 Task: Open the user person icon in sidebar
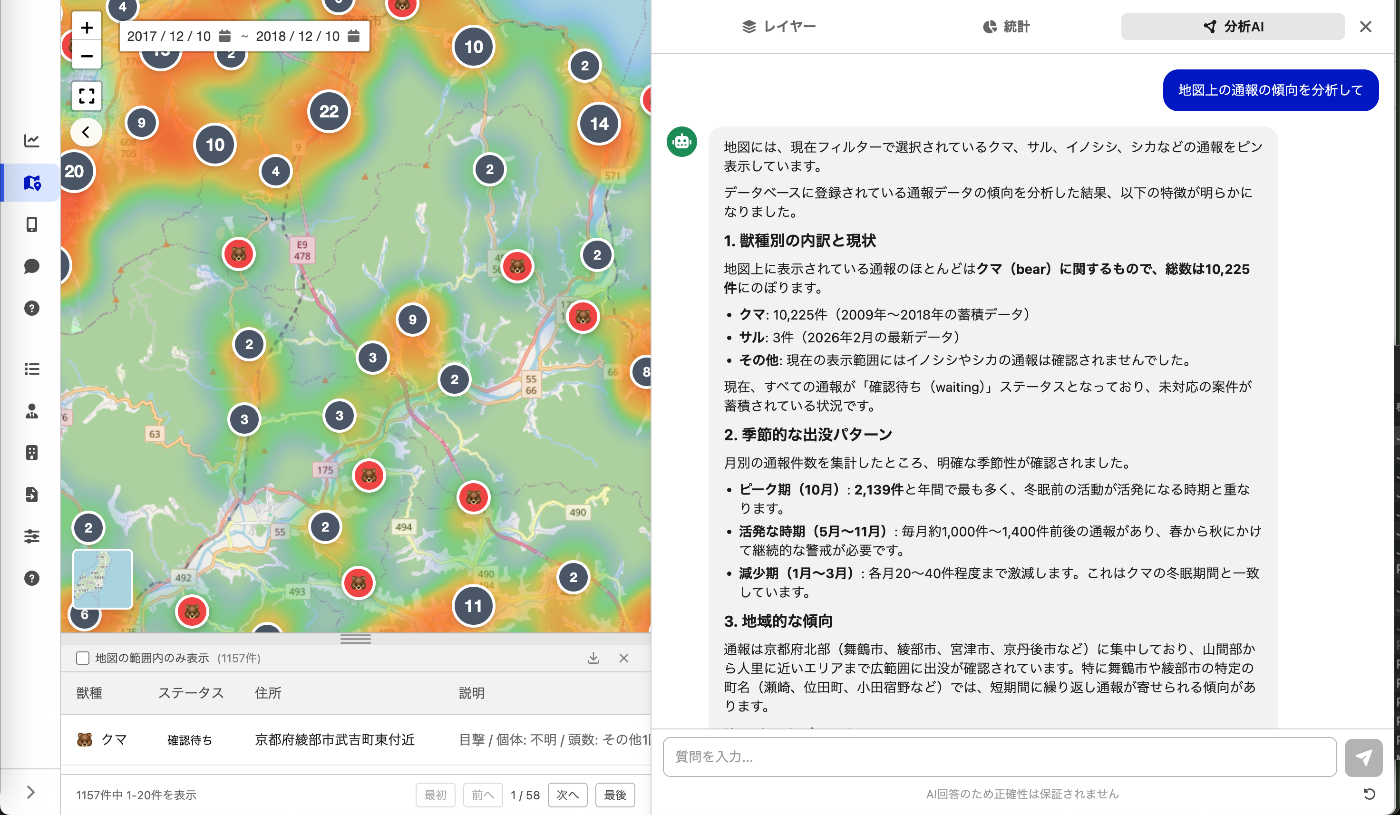coord(31,411)
